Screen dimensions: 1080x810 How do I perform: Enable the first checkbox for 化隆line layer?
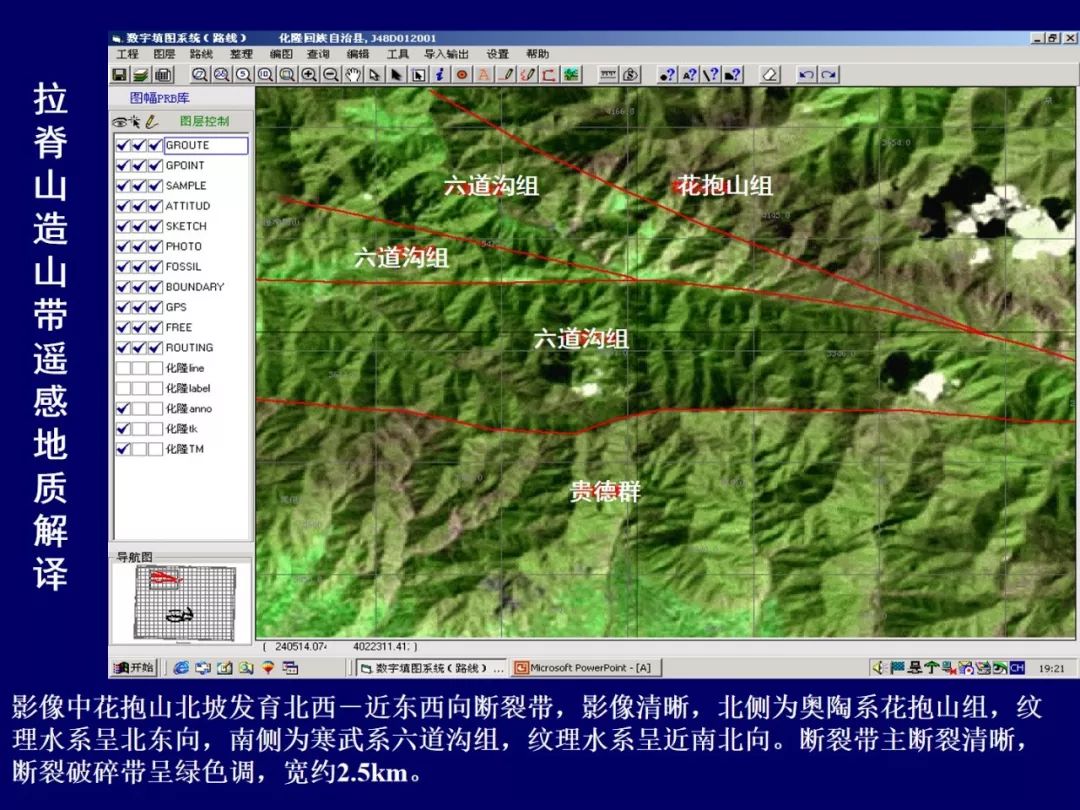122,368
